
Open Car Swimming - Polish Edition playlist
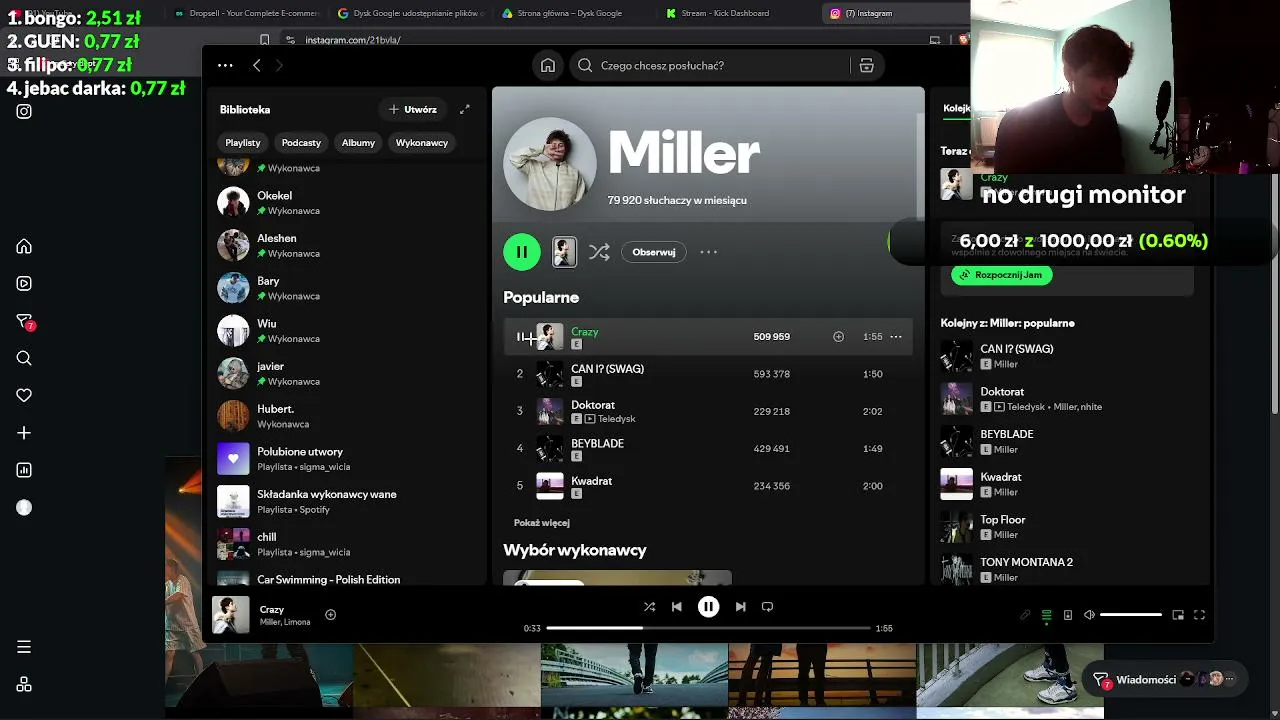pos(344,579)
